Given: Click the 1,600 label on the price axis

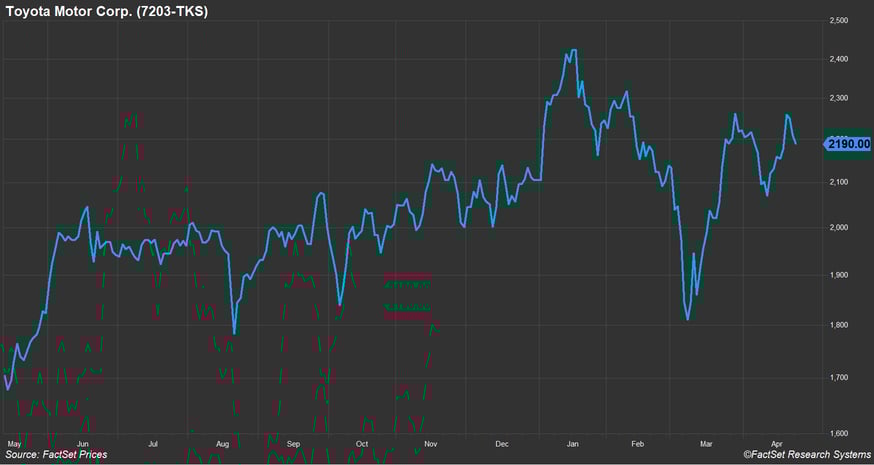Looking at the screenshot, I should [838, 433].
